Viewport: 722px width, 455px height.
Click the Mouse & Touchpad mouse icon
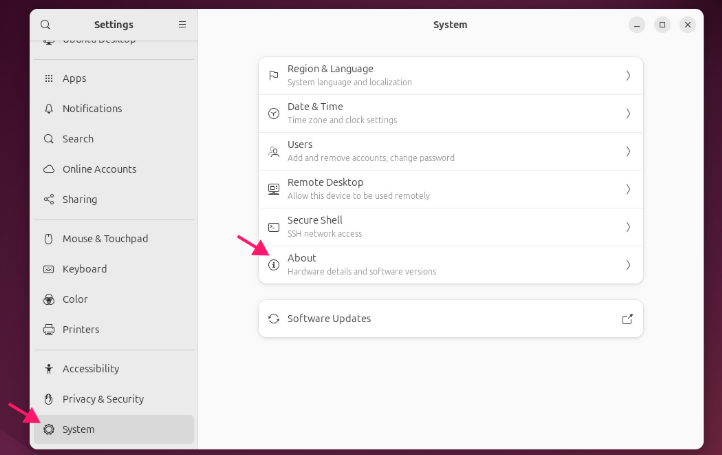(x=49, y=239)
